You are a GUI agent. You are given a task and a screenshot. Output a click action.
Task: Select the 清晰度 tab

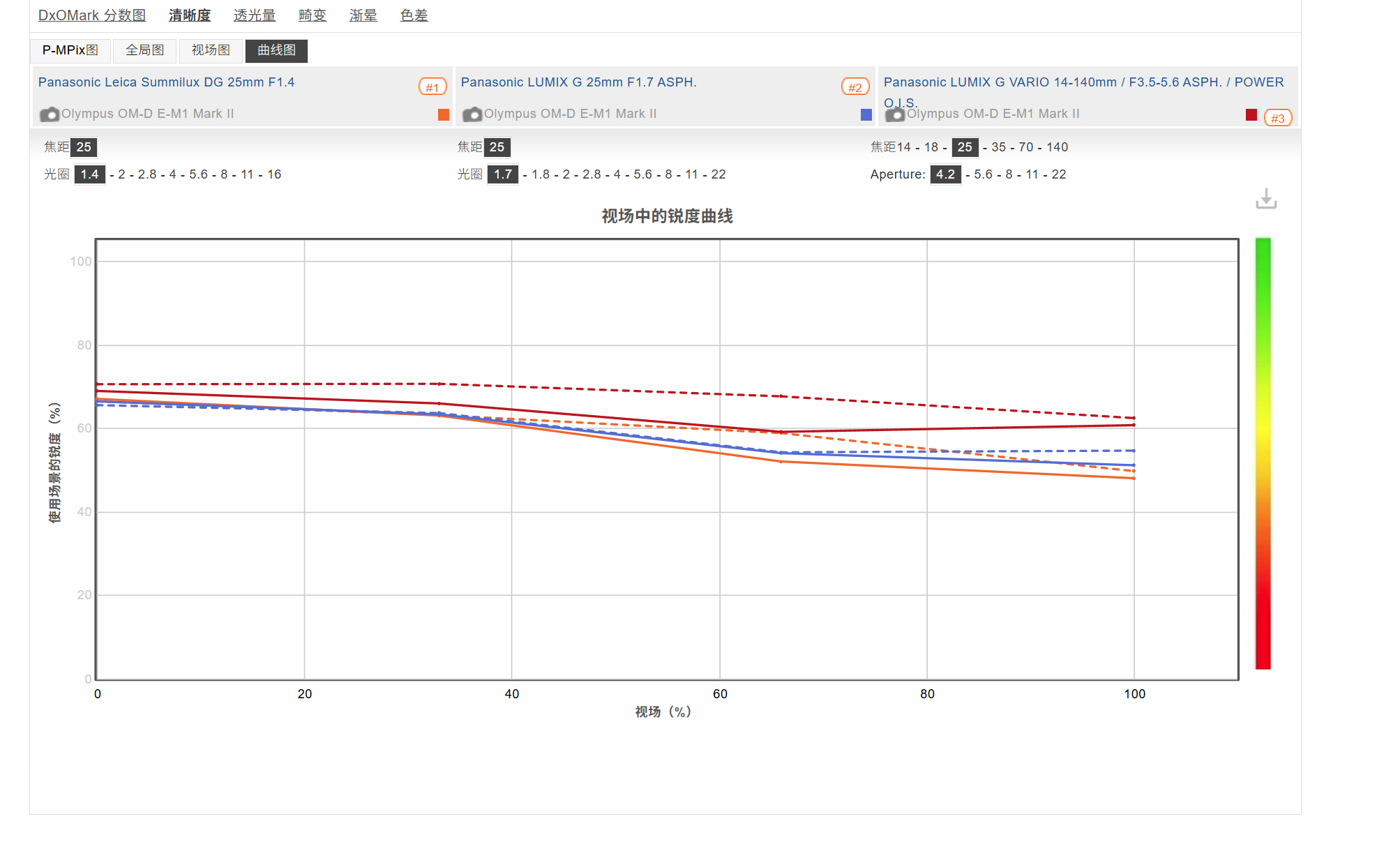pos(190,15)
